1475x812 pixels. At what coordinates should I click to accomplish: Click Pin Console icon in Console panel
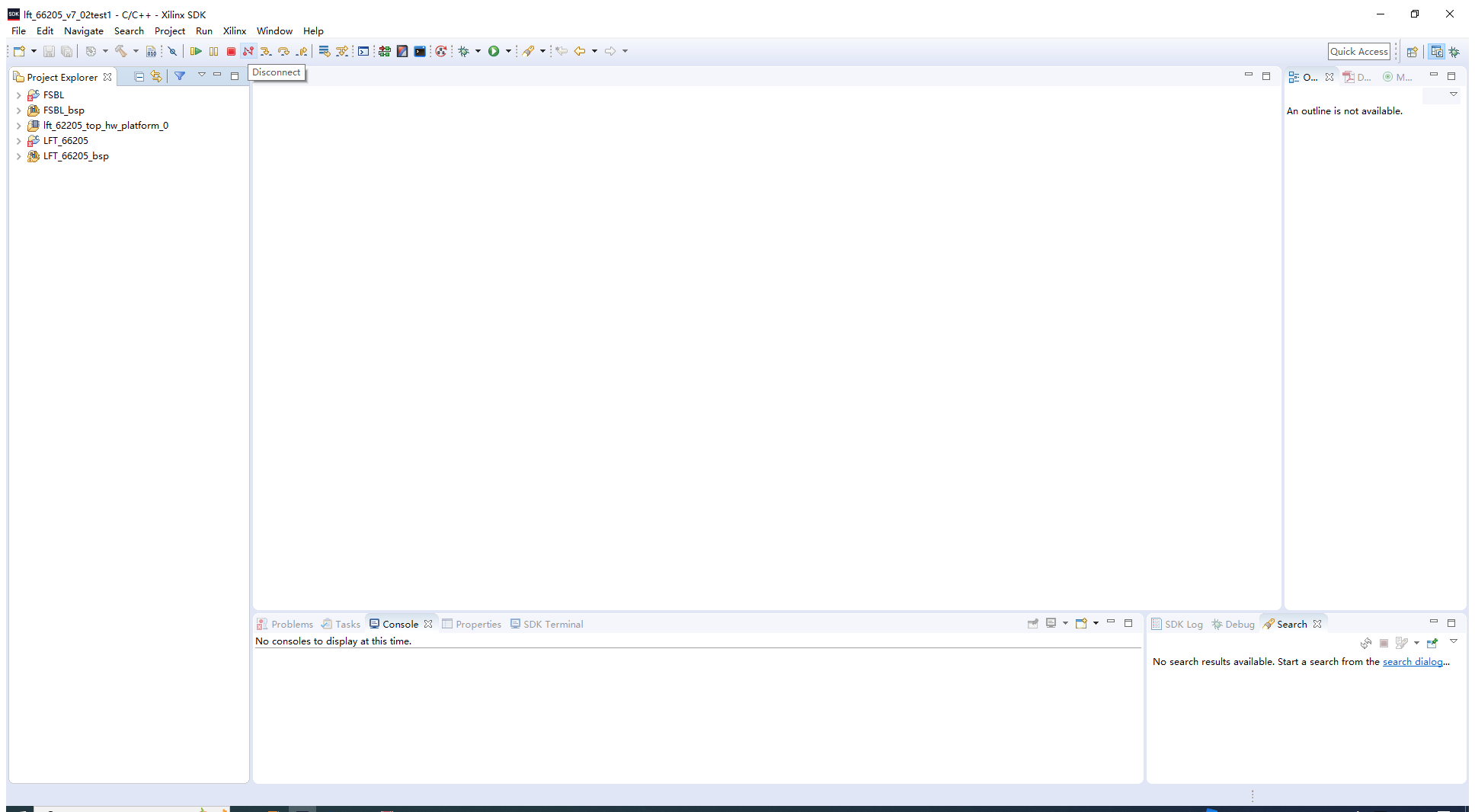[1033, 623]
